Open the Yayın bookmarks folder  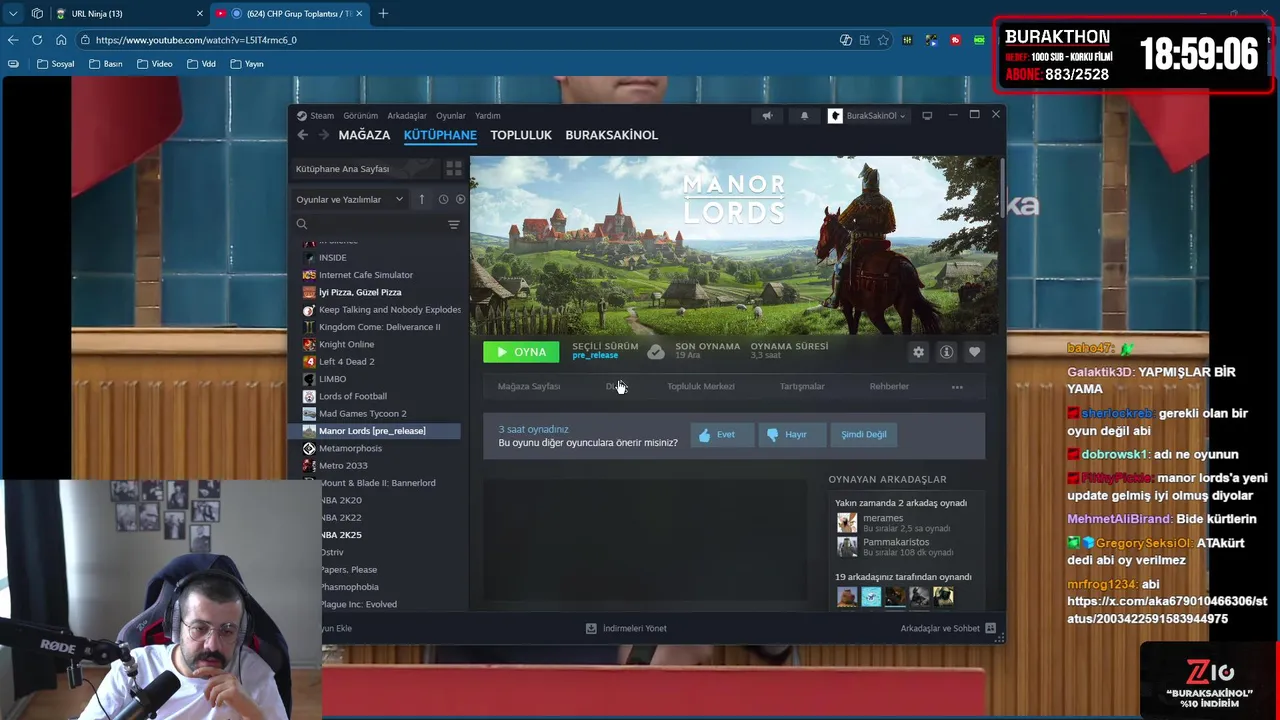pos(247,64)
